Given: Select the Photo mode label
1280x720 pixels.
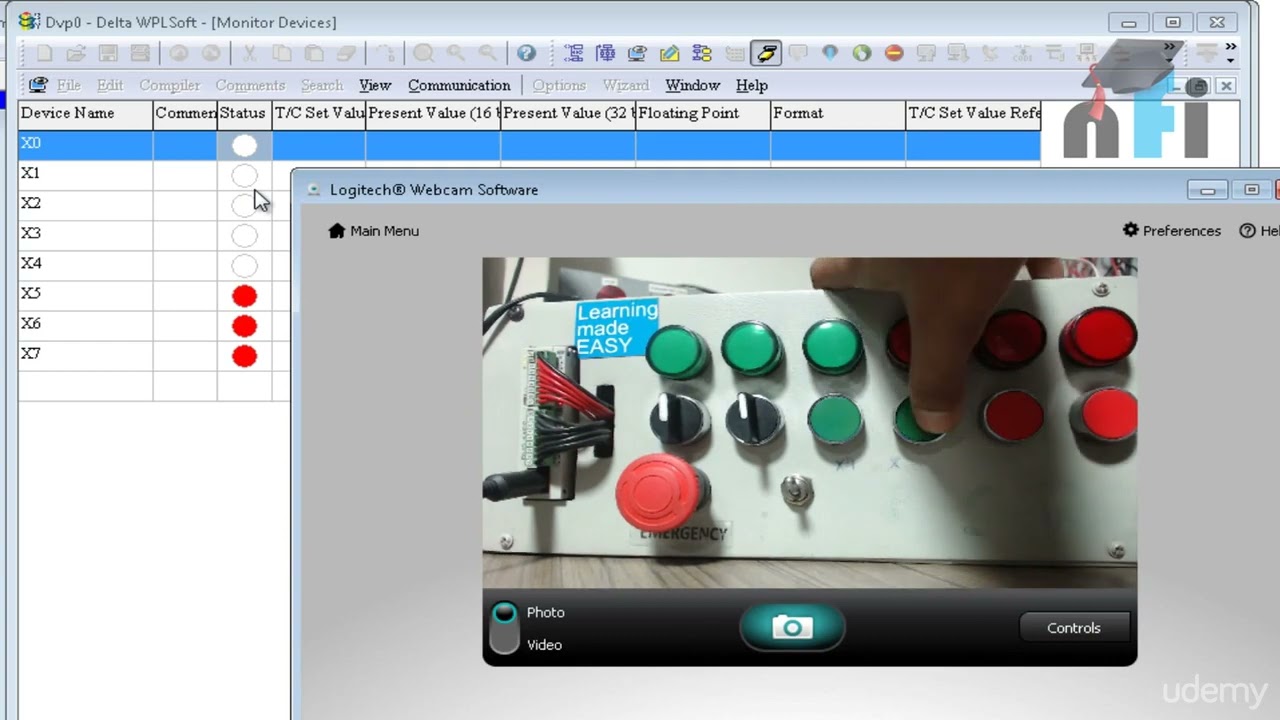Looking at the screenshot, I should point(545,612).
